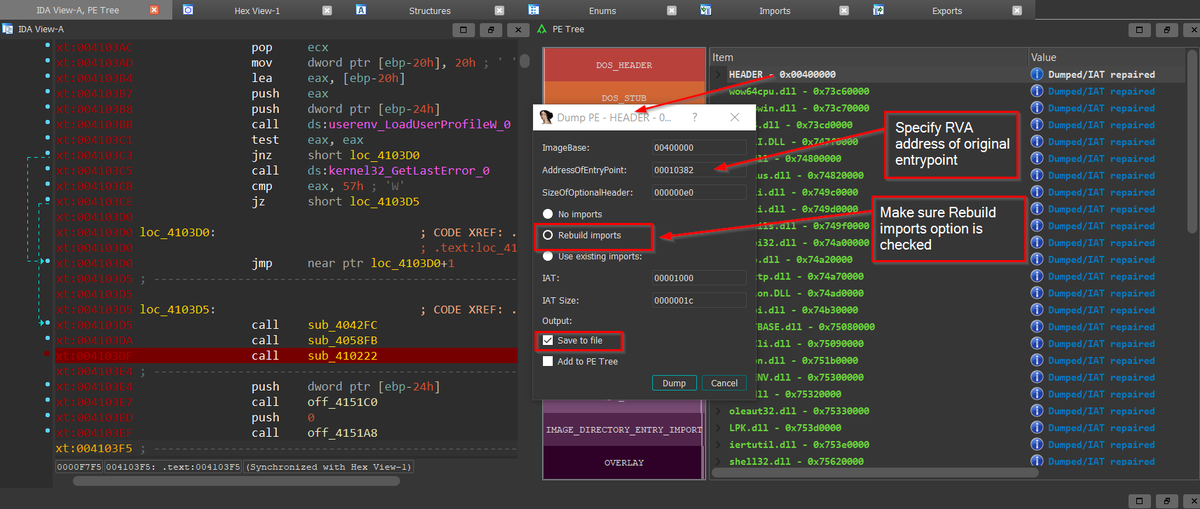Click the Exports tab icon

click(878, 10)
